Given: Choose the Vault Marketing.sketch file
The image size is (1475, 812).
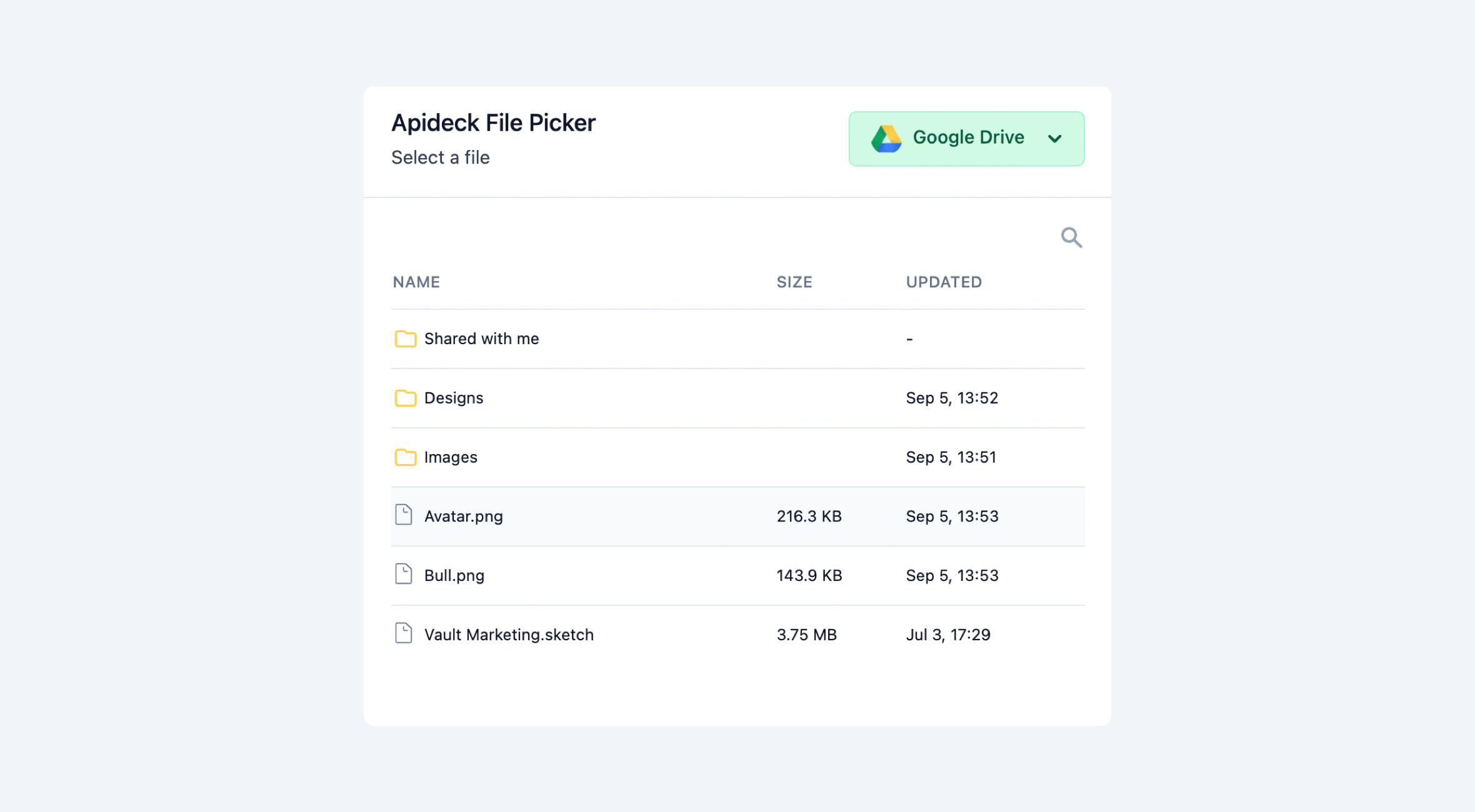Looking at the screenshot, I should tap(509, 635).
